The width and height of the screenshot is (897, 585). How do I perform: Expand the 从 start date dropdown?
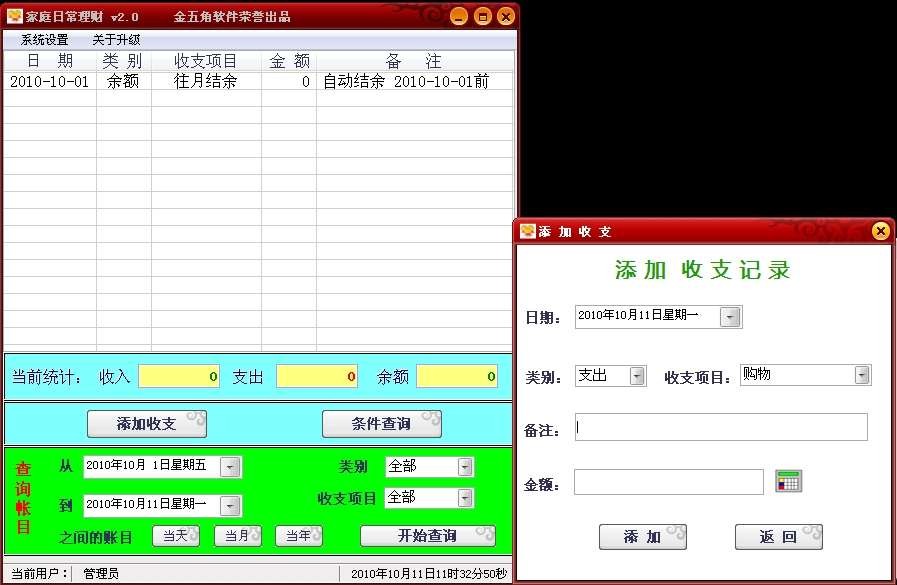(x=230, y=467)
